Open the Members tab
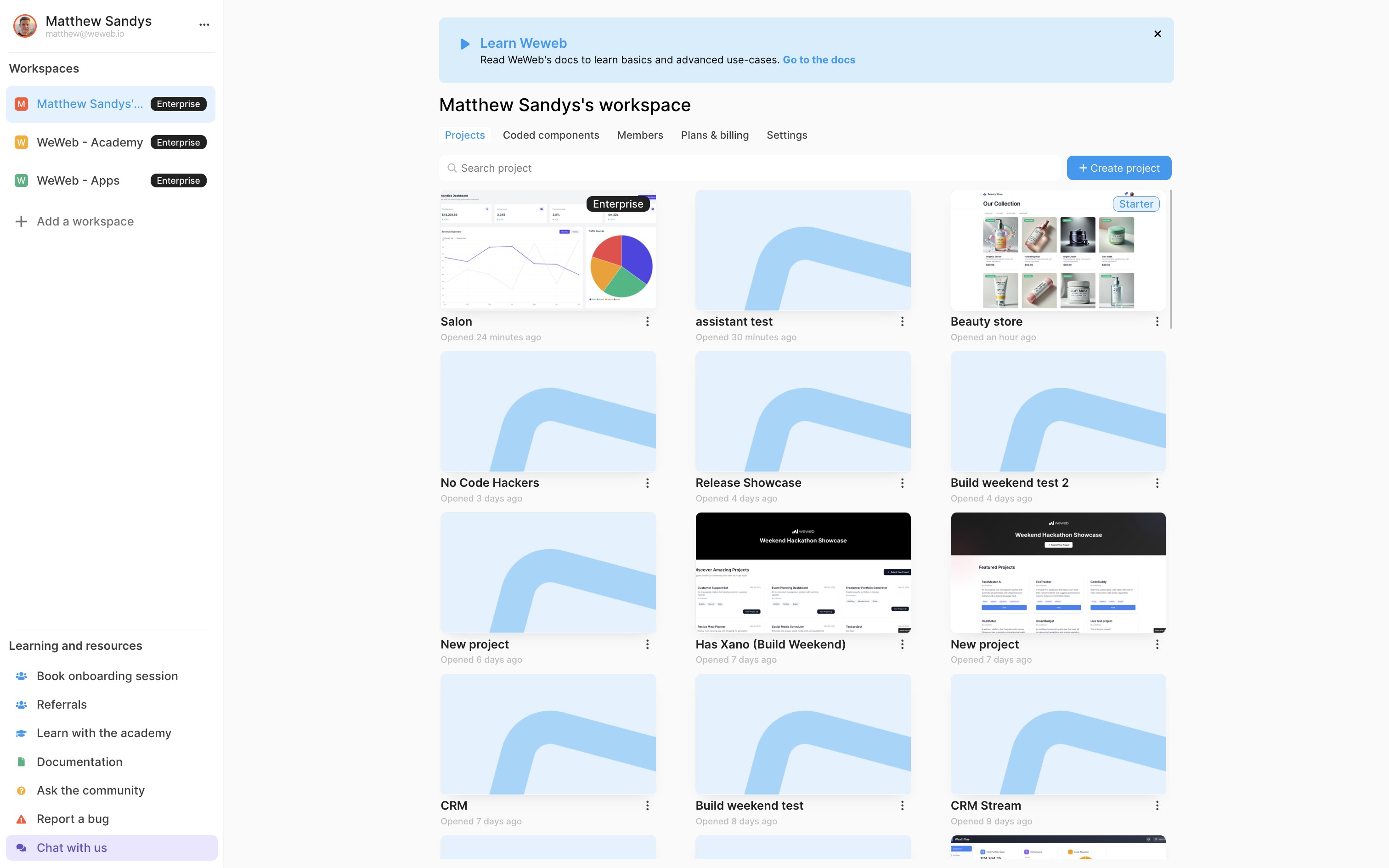Viewport: 1389px width, 868px height. point(639,135)
